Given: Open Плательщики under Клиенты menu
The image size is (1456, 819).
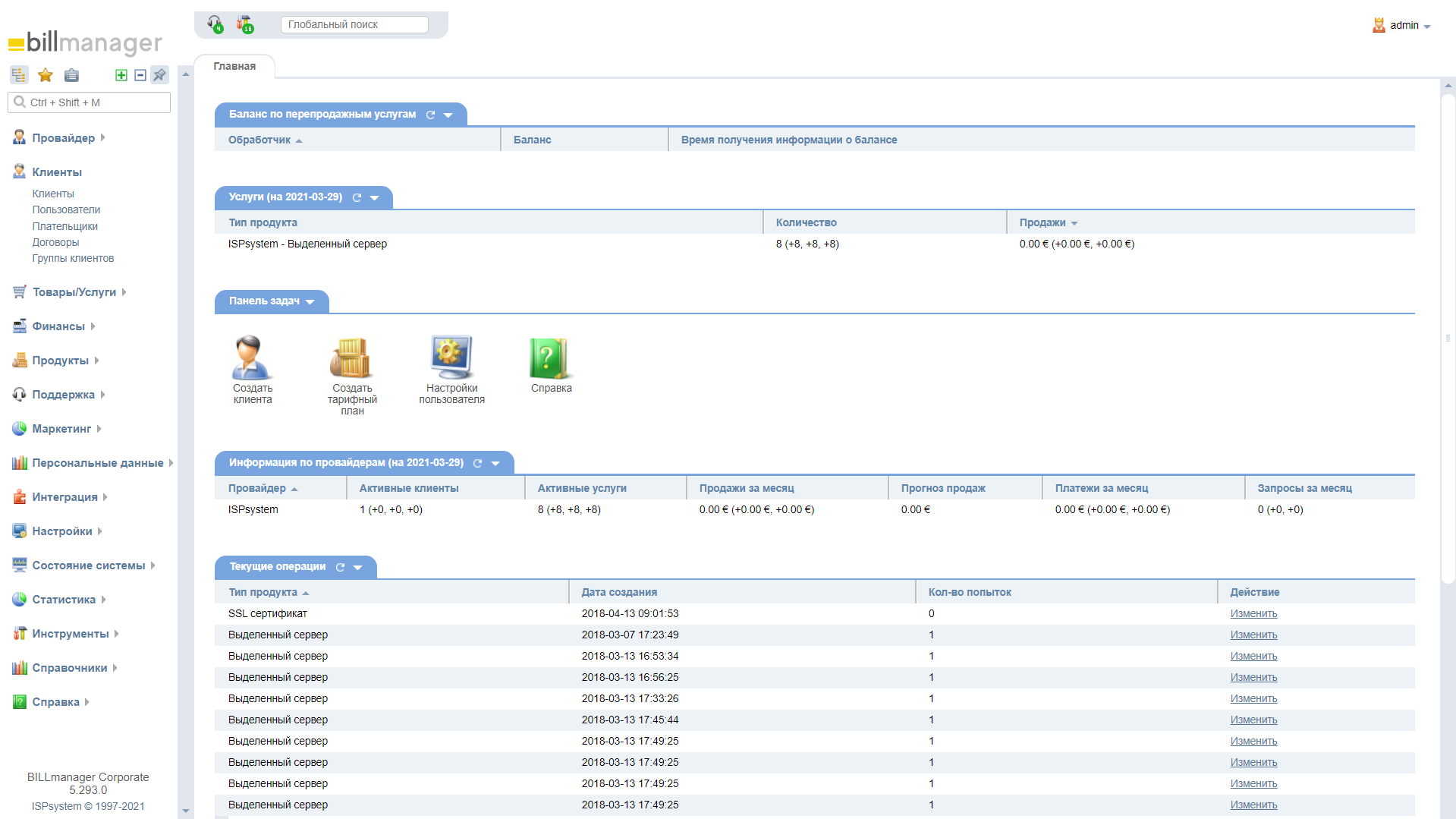Looking at the screenshot, I should click(x=64, y=226).
